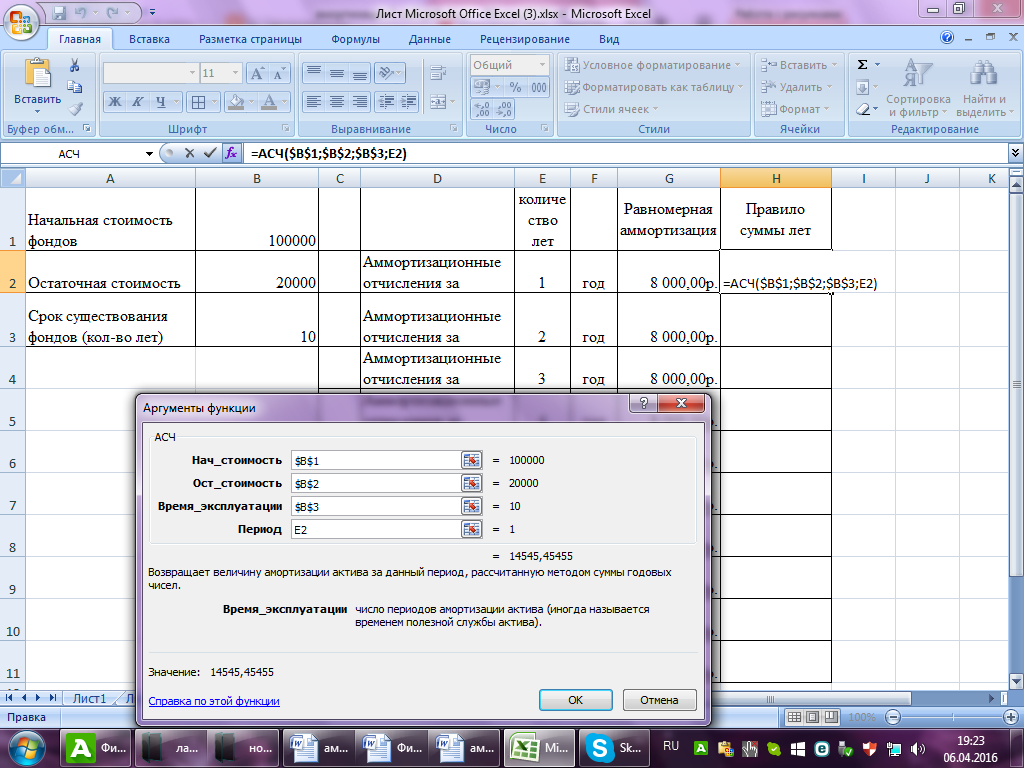Open the font color dropdown arrow

click(x=284, y=102)
